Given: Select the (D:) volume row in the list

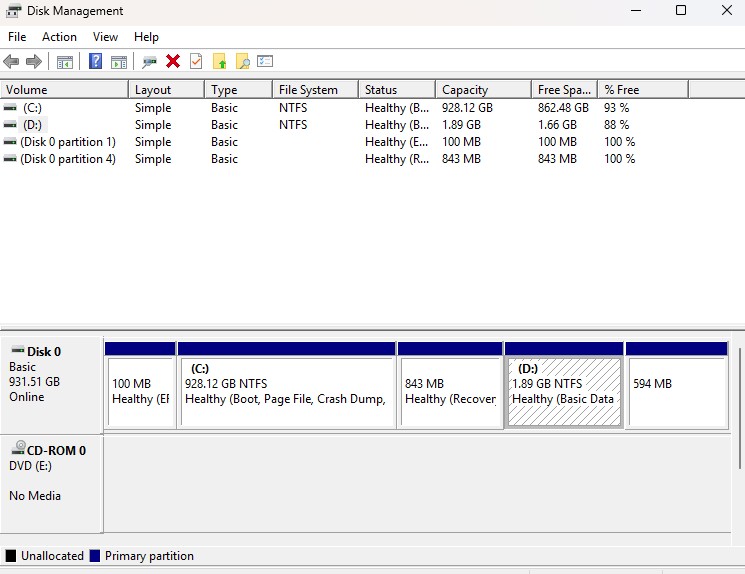Looking at the screenshot, I should 32,125.
